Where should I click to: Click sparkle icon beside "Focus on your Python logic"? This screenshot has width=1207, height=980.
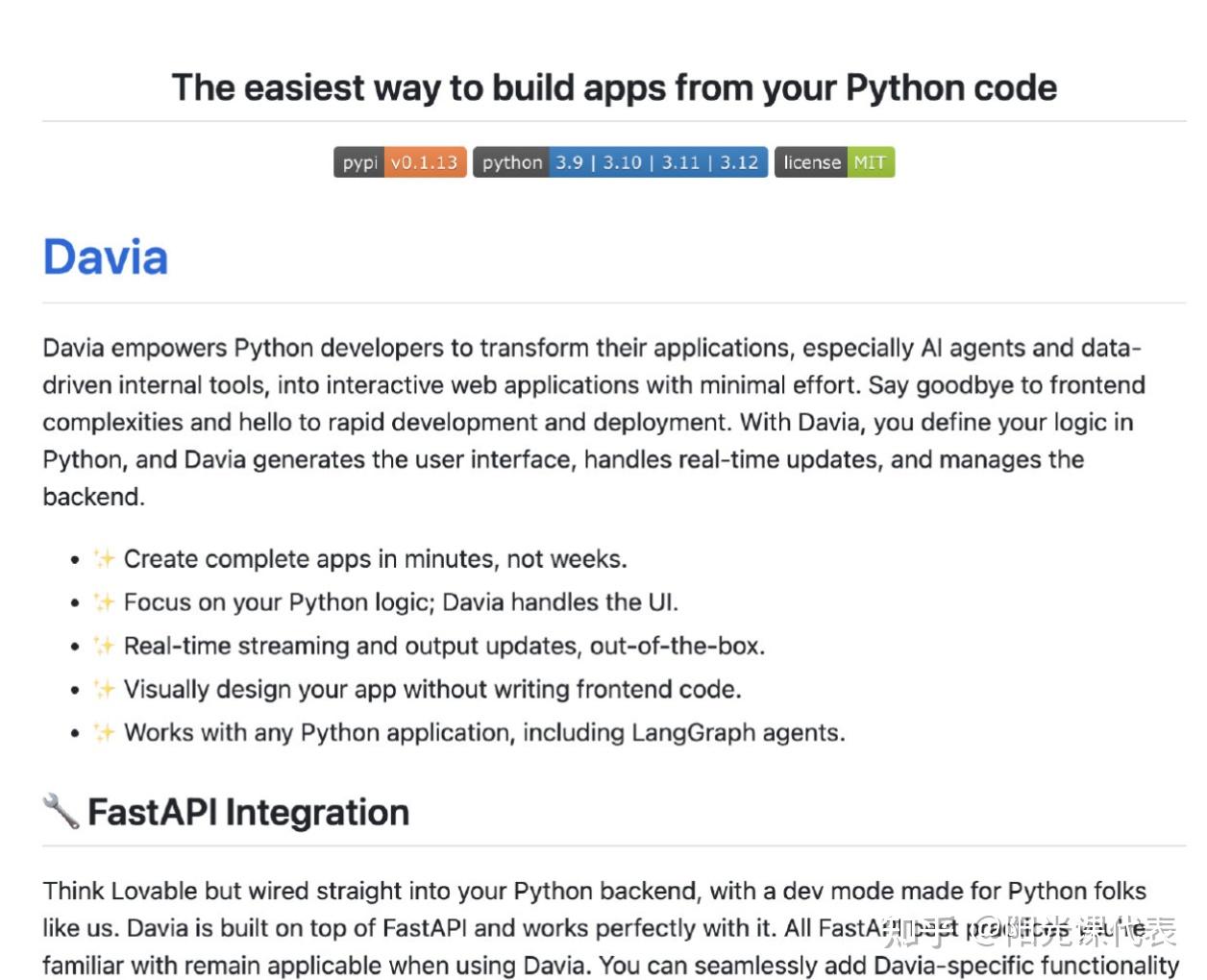[x=104, y=602]
